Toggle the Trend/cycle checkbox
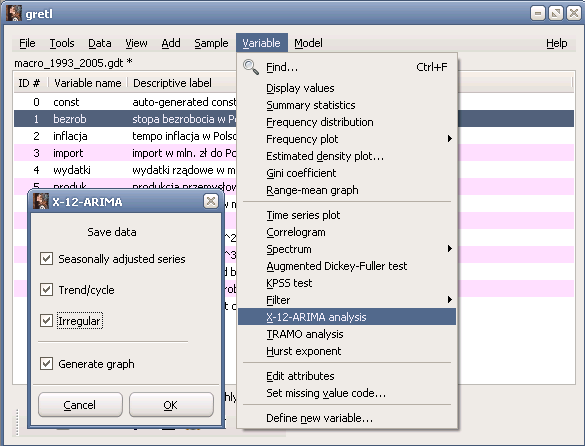Screen dimensions: 585x446 click(x=46, y=290)
